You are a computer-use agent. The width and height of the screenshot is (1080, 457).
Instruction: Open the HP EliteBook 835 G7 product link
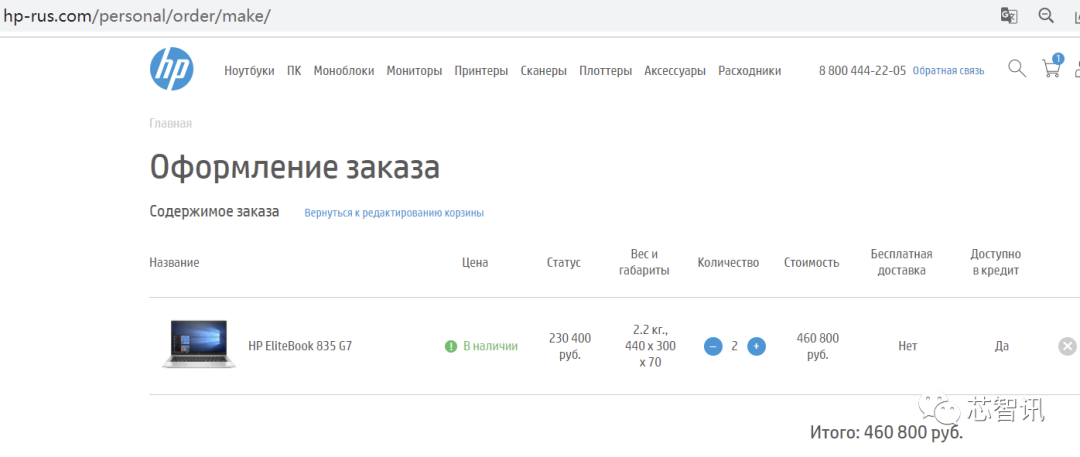tap(300, 346)
